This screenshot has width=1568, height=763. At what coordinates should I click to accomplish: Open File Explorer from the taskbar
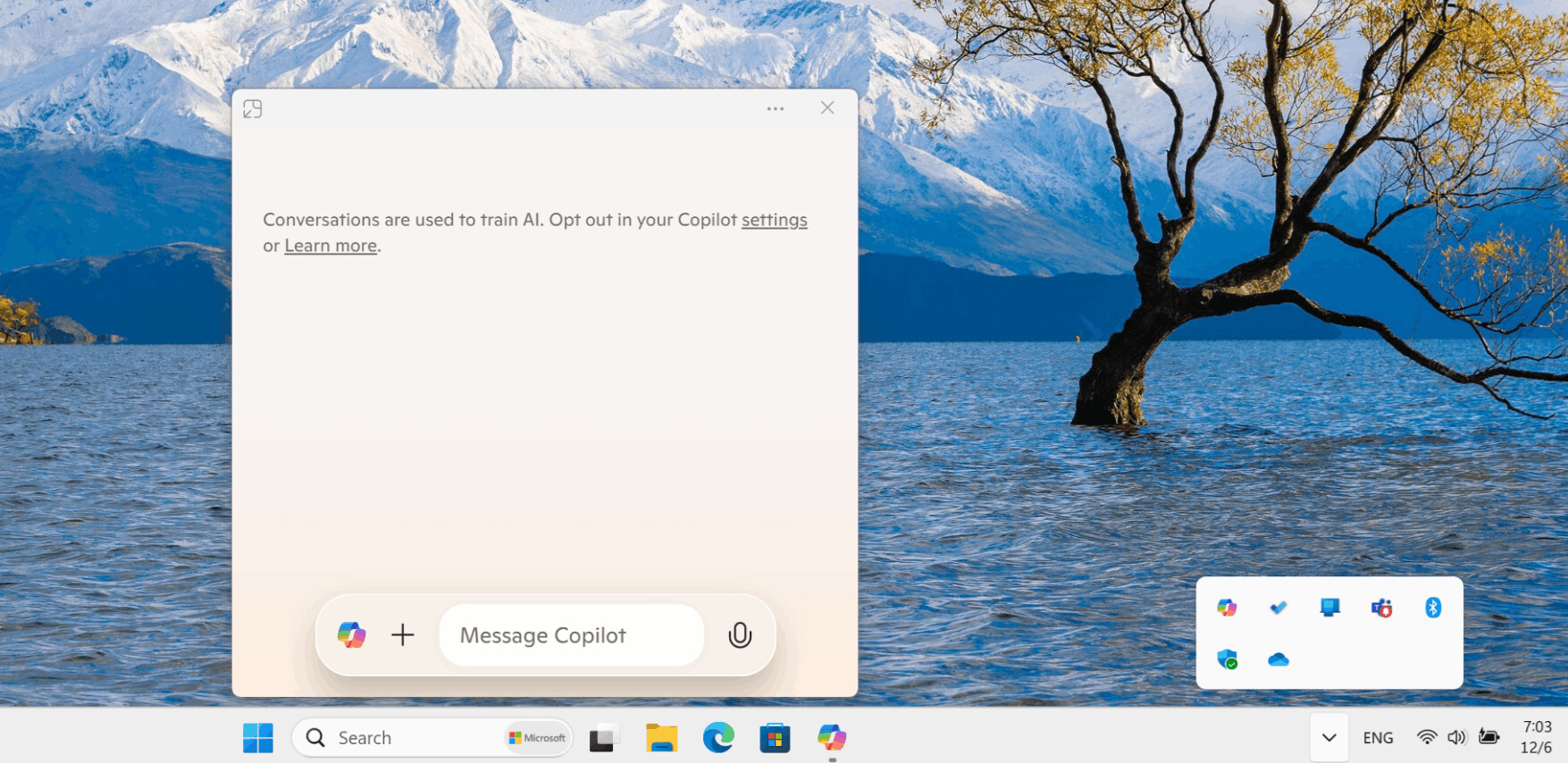coord(661,738)
